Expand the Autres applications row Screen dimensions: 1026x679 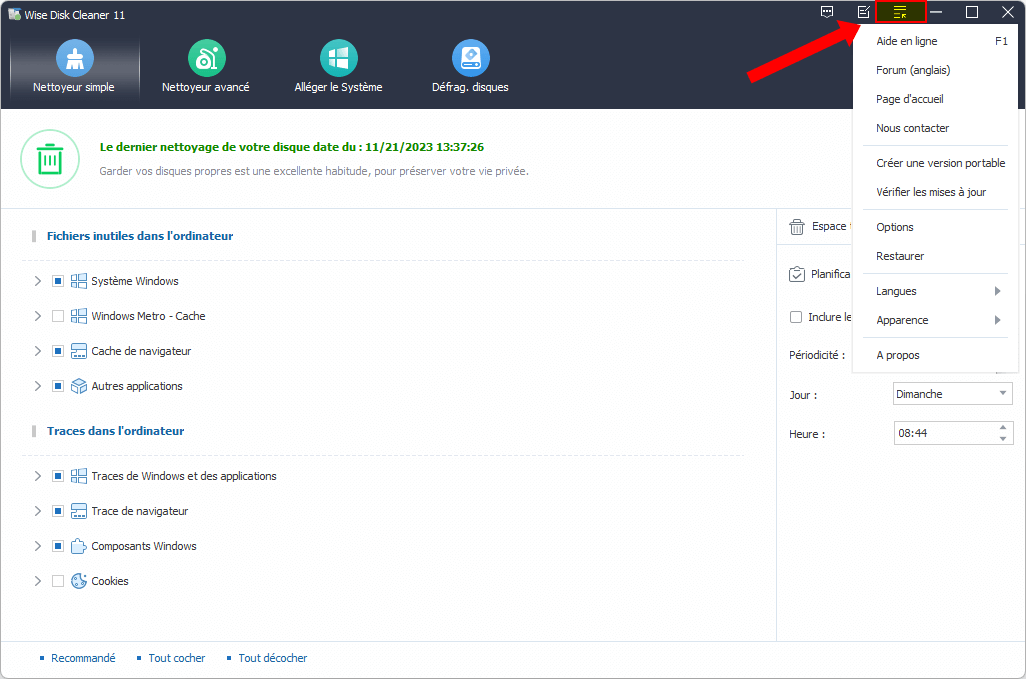[38, 387]
